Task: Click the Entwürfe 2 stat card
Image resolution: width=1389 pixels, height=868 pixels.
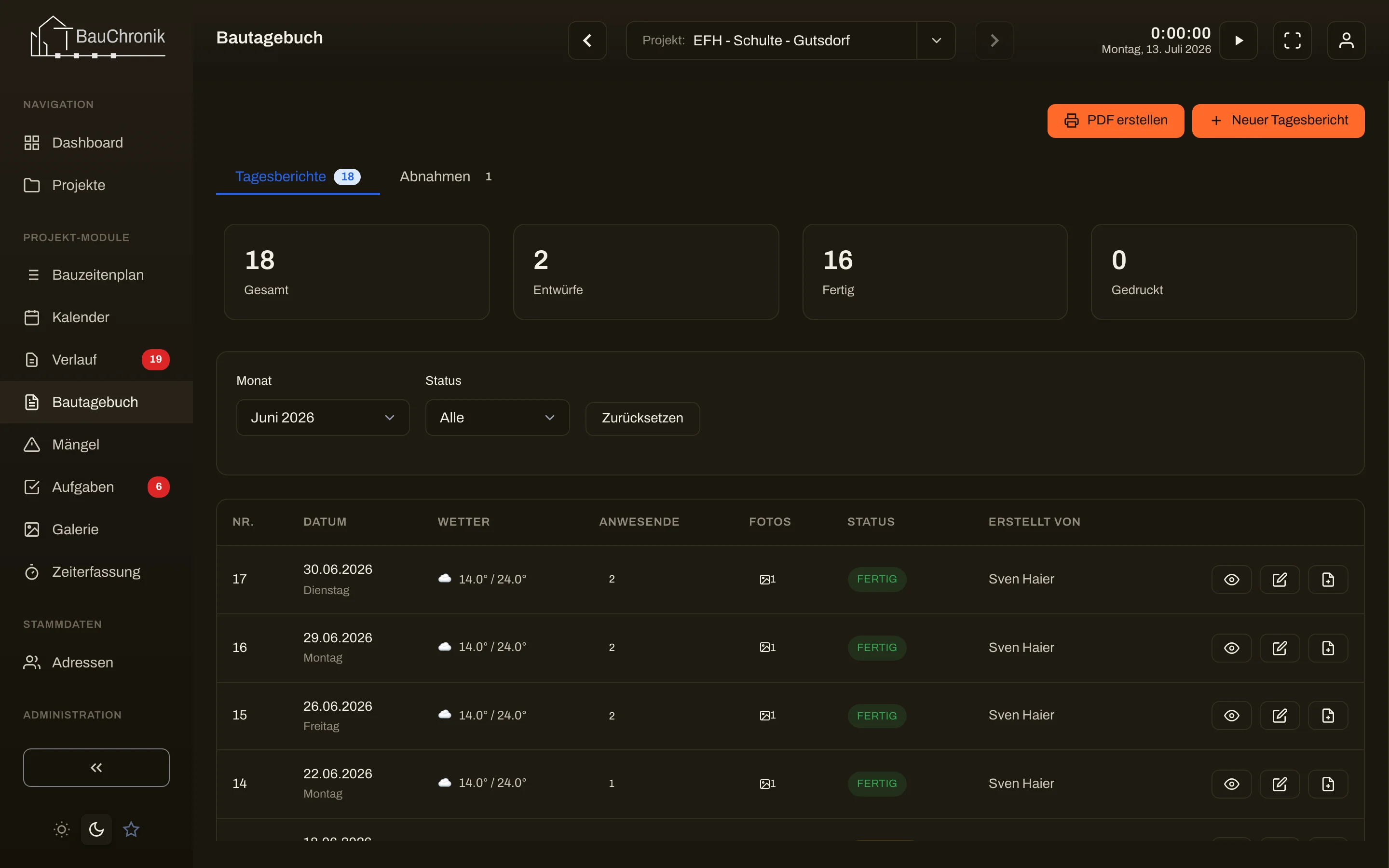Action: click(x=646, y=272)
